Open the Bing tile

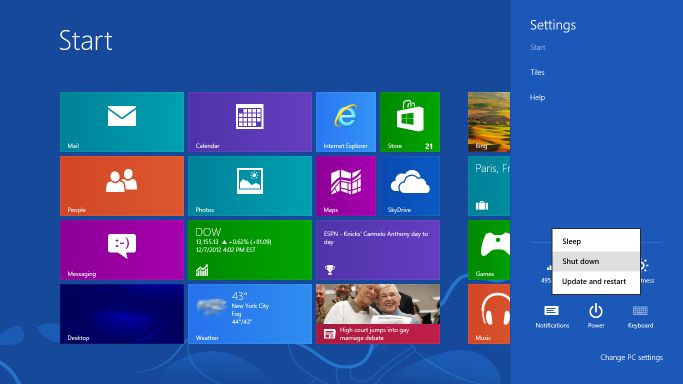(x=489, y=122)
